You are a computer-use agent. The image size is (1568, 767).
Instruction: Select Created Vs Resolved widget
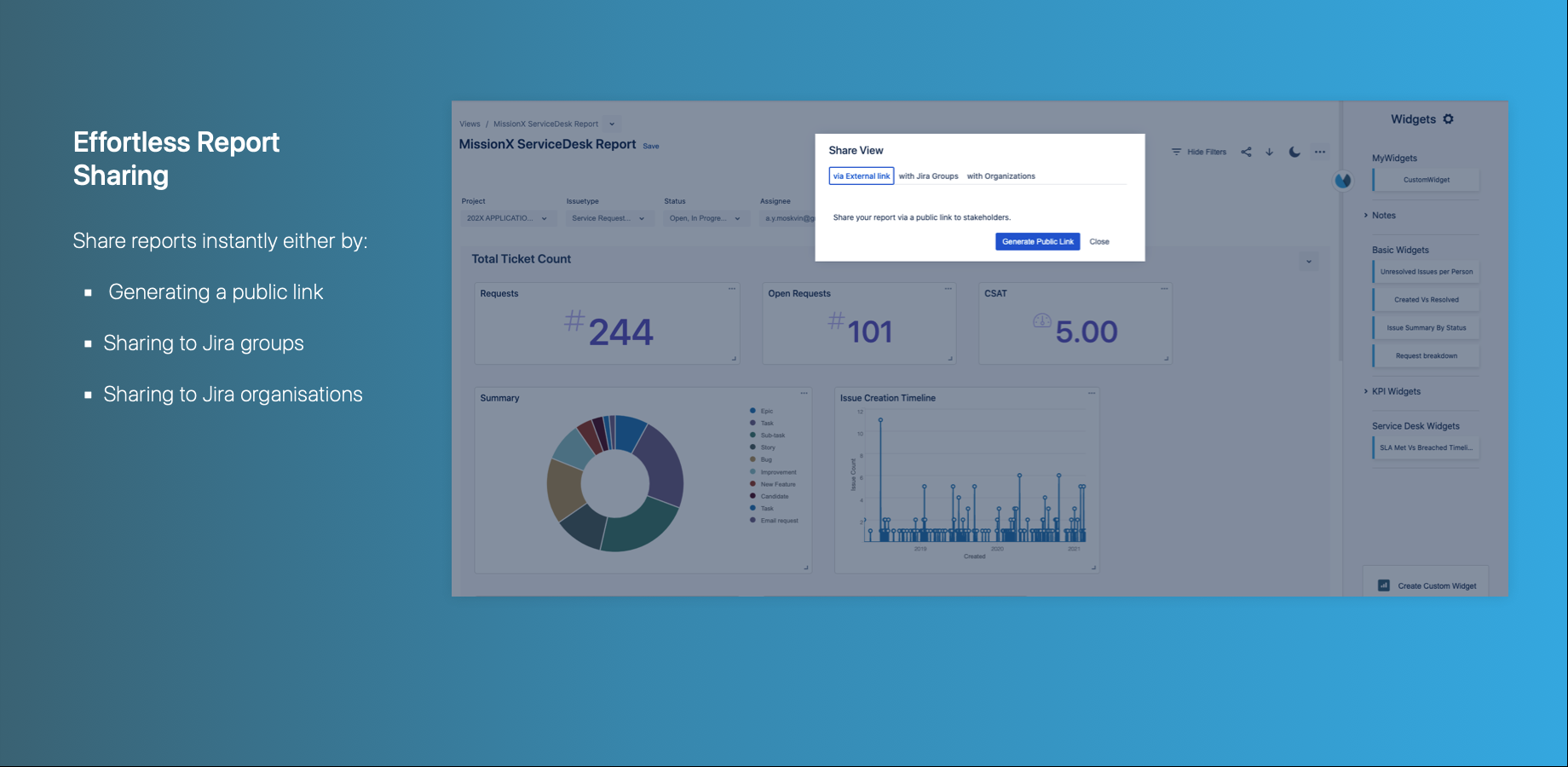1426,300
